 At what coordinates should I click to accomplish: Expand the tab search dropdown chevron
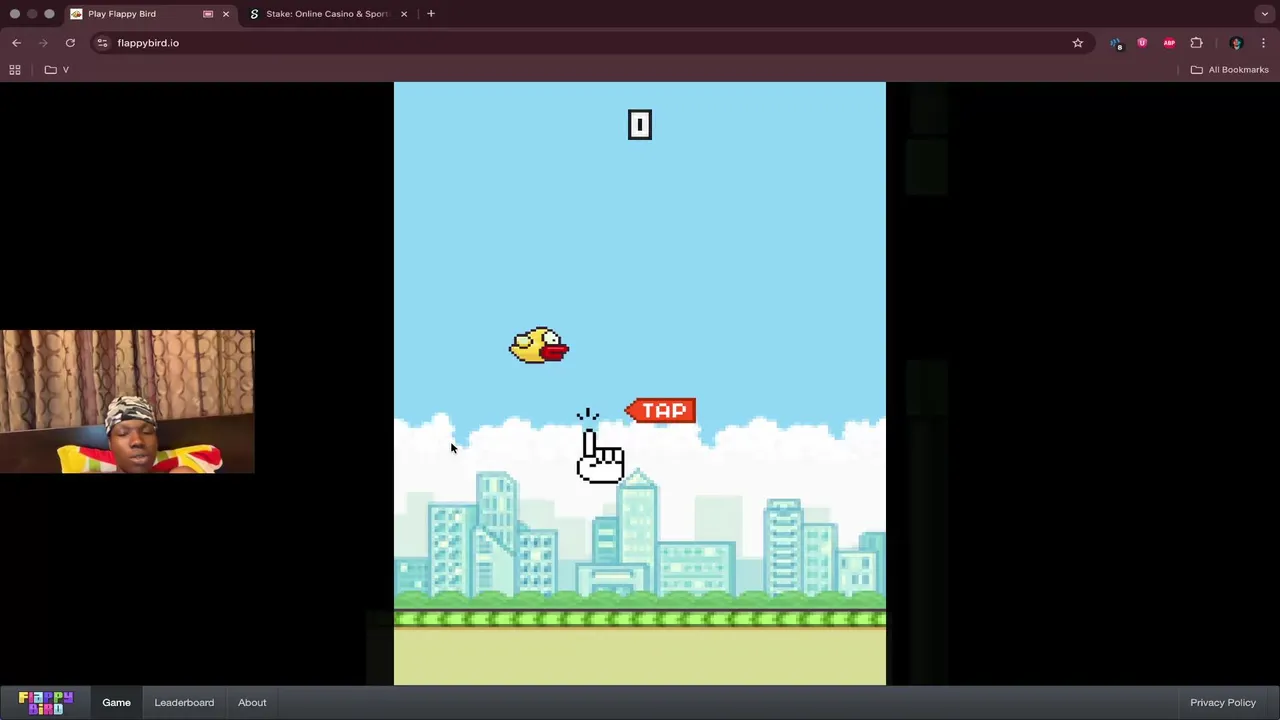click(x=1265, y=14)
